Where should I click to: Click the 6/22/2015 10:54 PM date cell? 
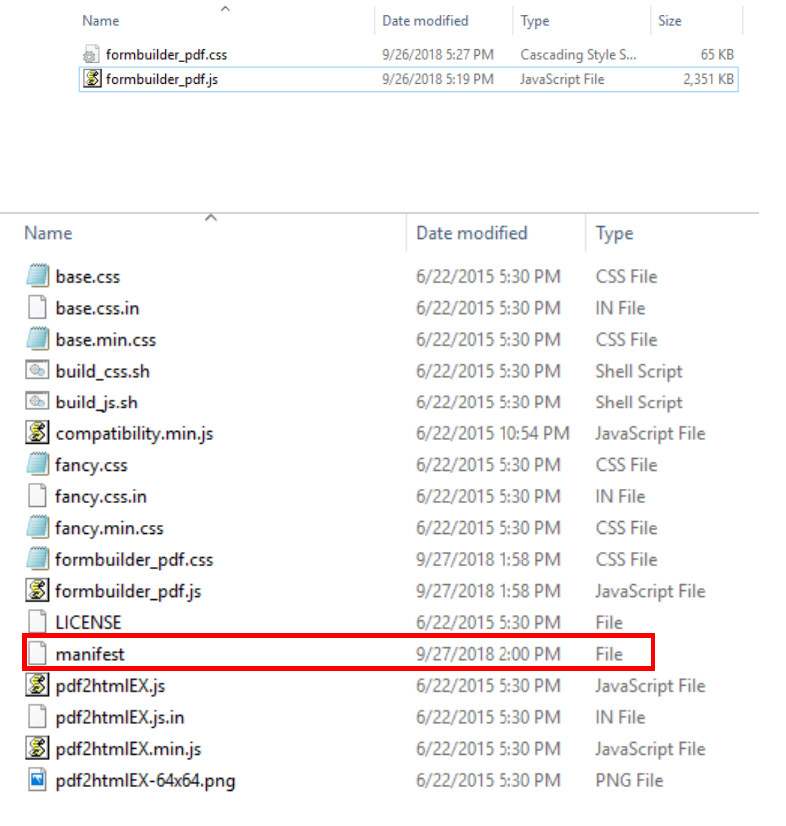(x=493, y=433)
